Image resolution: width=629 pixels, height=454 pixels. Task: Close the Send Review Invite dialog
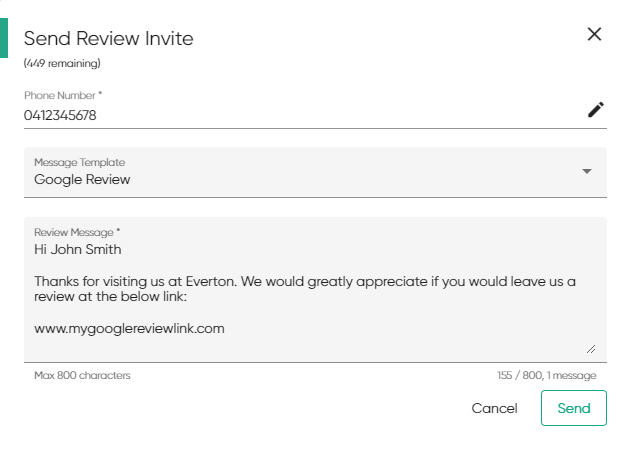tap(594, 34)
